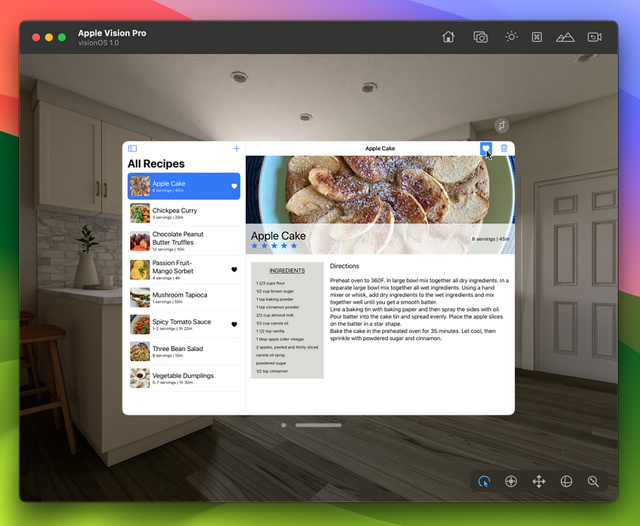Image resolution: width=640 pixels, height=526 pixels.
Task: Delete the recipe with the trash icon
Action: click(x=504, y=148)
